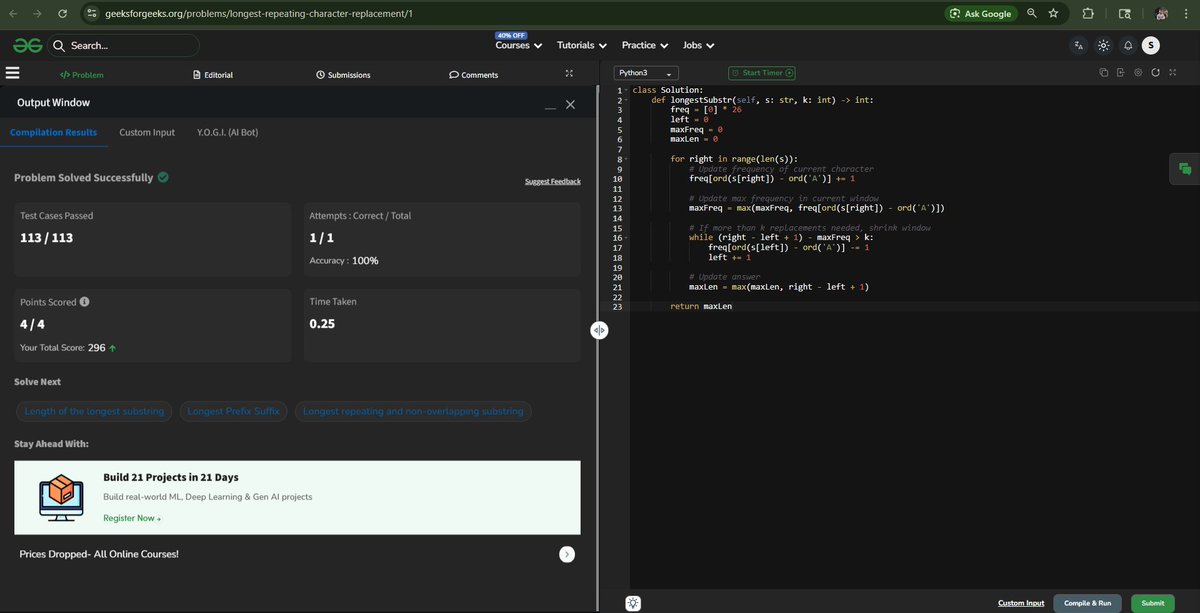Reset code with the refresh icon
1200x613 pixels.
(1155, 73)
